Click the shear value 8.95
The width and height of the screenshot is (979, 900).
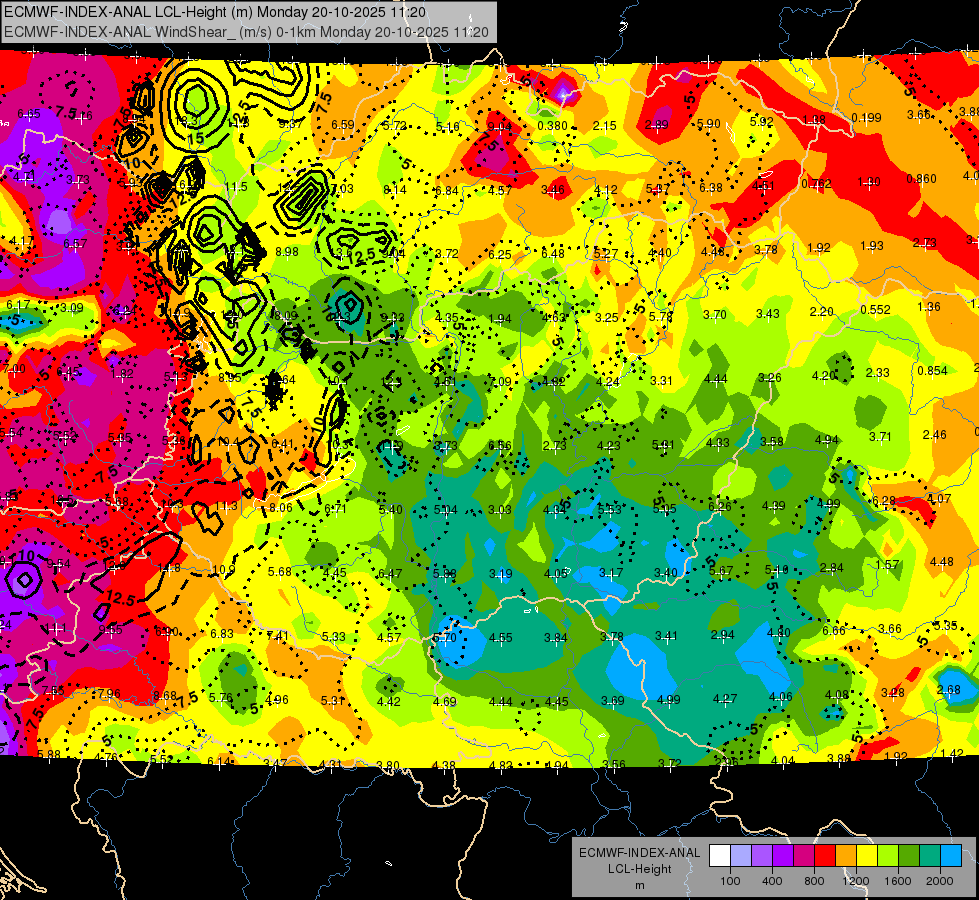pyautogui.click(x=230, y=377)
